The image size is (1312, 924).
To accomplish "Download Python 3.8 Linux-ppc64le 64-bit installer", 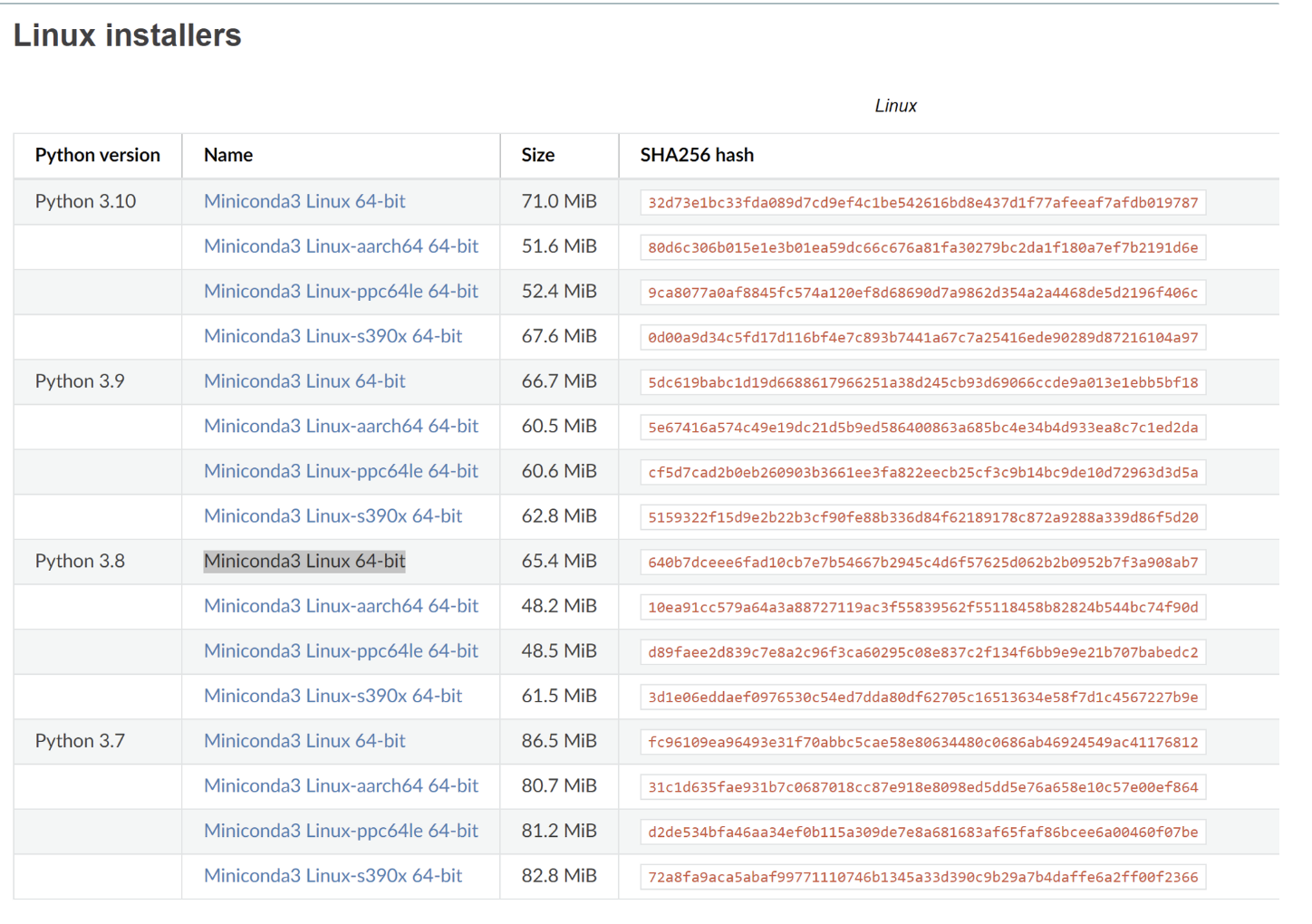I will [341, 651].
